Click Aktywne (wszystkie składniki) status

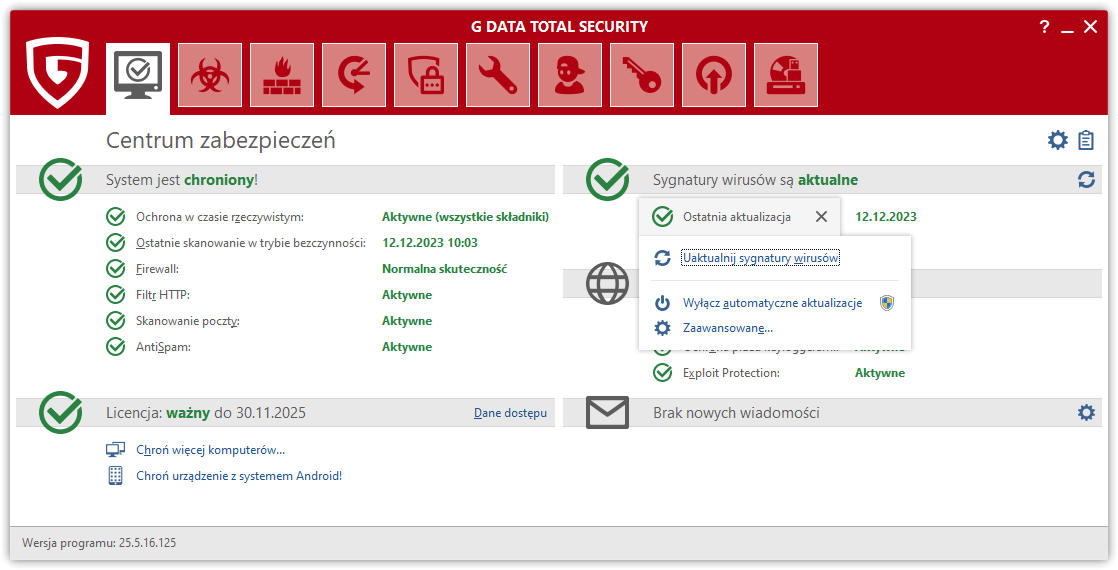pos(466,217)
